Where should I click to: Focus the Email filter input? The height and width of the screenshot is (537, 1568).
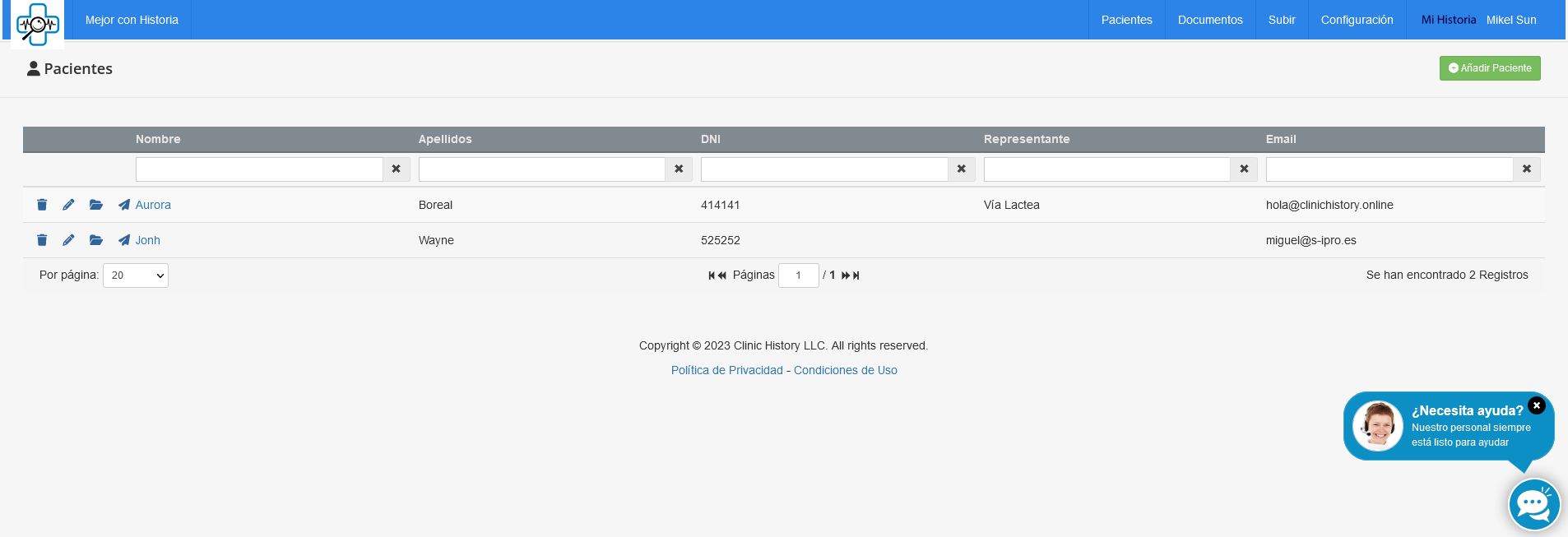coord(1389,169)
